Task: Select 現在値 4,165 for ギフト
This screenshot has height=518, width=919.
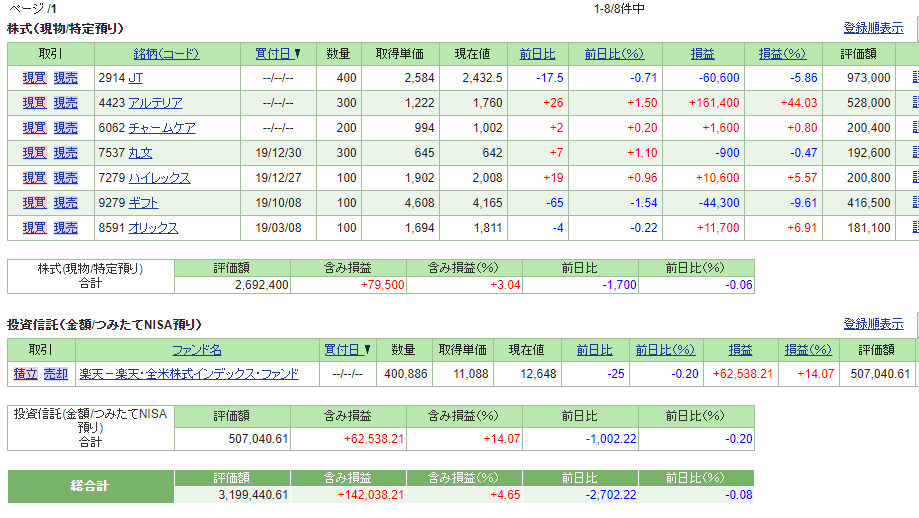Action: pyautogui.click(x=488, y=203)
